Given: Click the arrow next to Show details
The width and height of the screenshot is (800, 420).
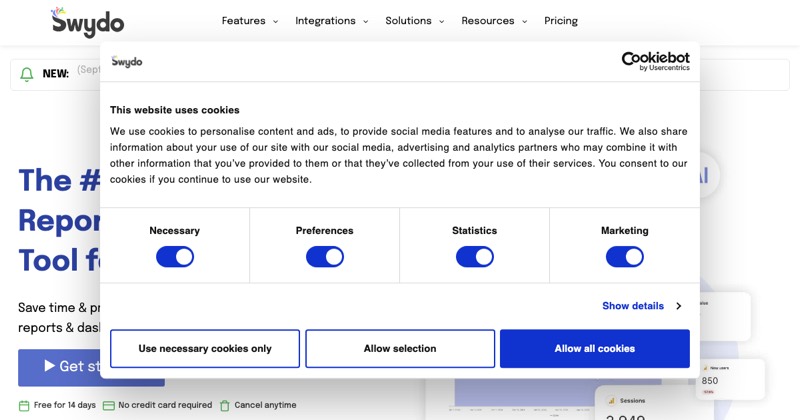Looking at the screenshot, I should 679,306.
